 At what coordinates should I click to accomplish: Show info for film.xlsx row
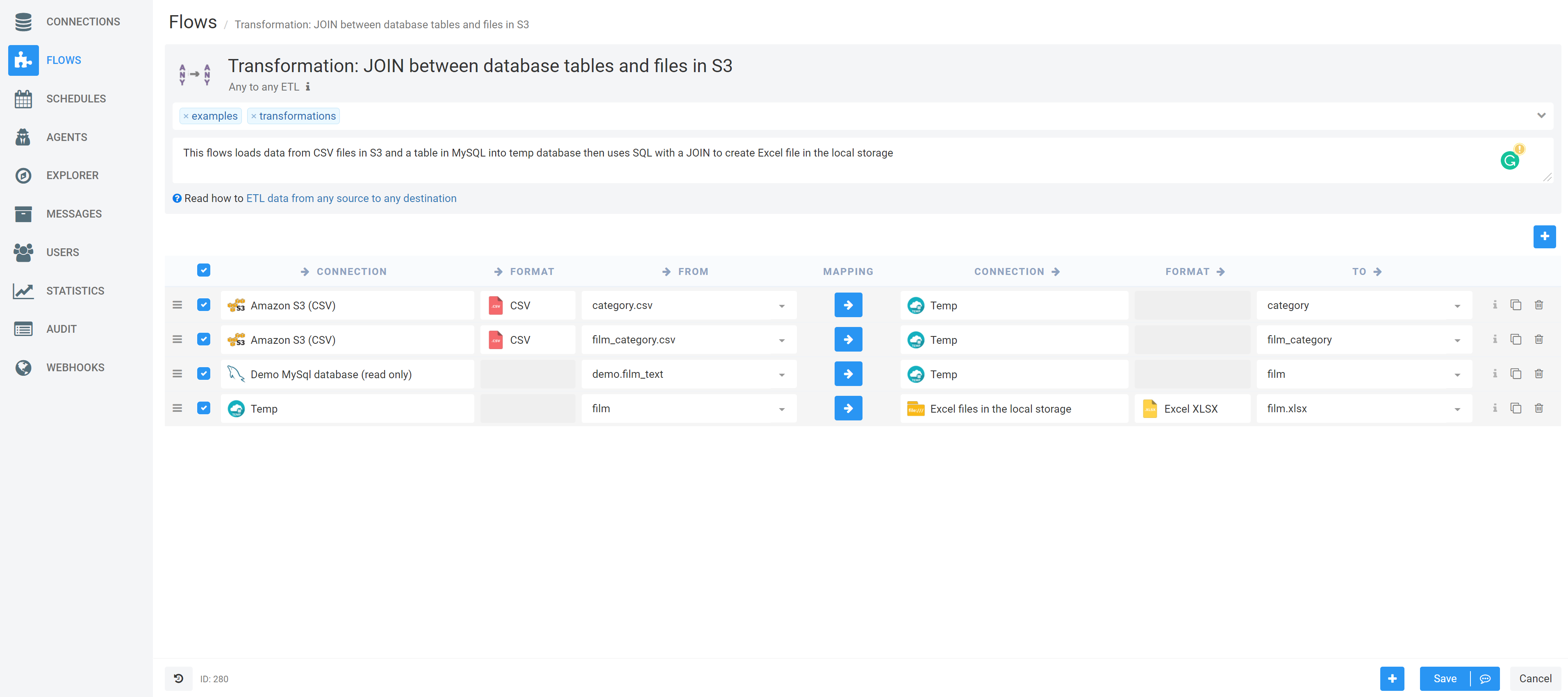tap(1494, 408)
